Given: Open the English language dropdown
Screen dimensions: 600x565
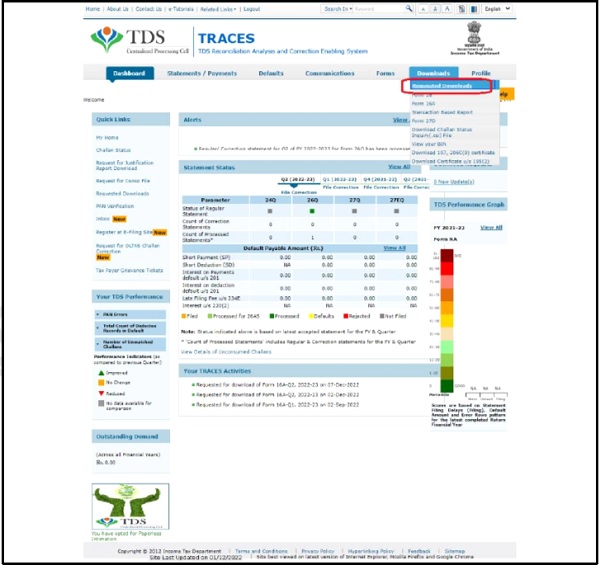Looking at the screenshot, I should click(497, 9).
